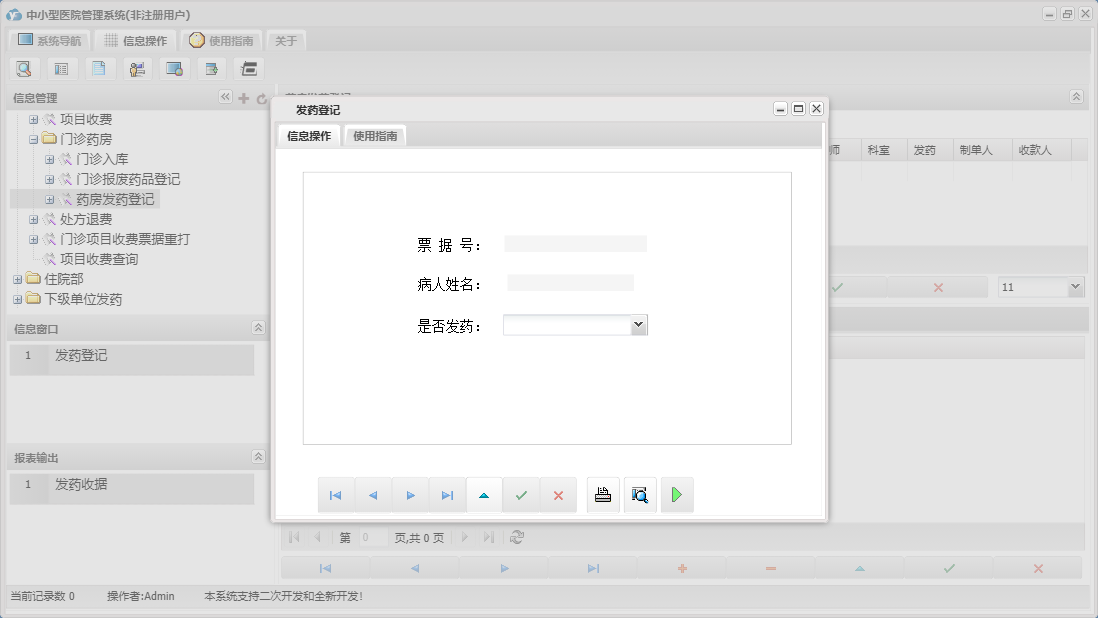This screenshot has width=1098, height=618.
Task: Open the 是否发药 dropdown
Action: coord(638,324)
